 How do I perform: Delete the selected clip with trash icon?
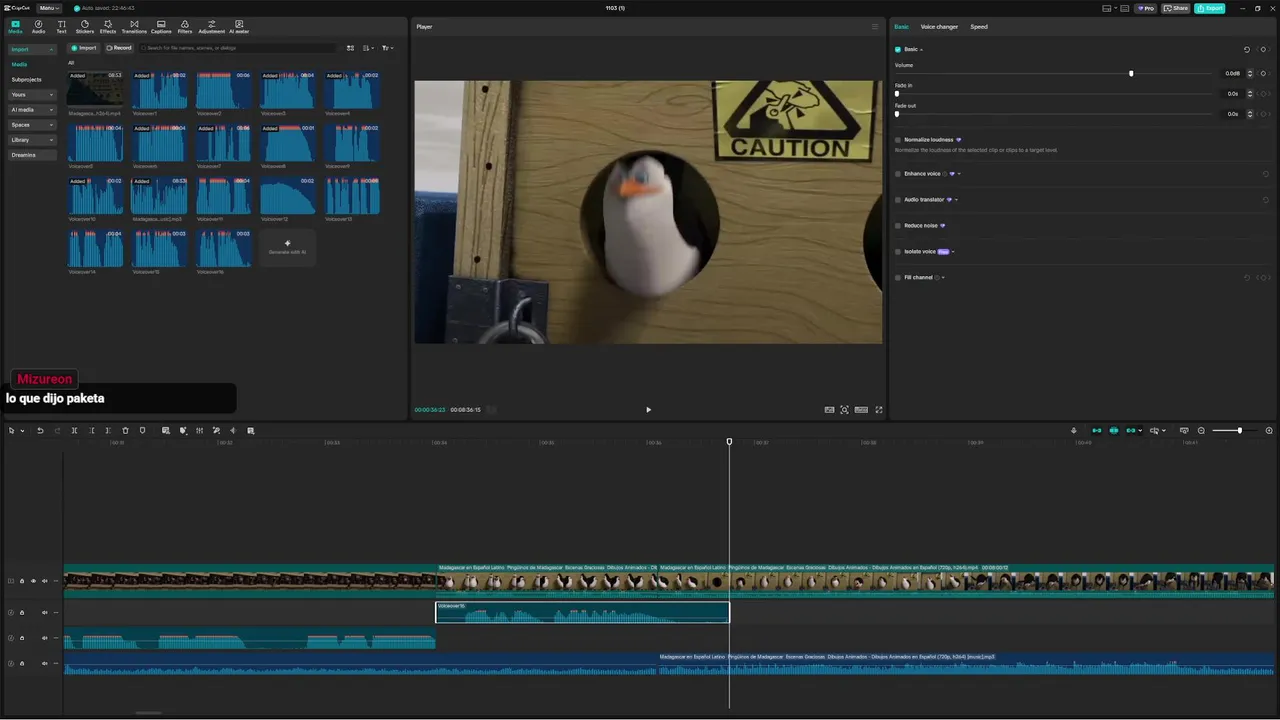click(x=125, y=430)
